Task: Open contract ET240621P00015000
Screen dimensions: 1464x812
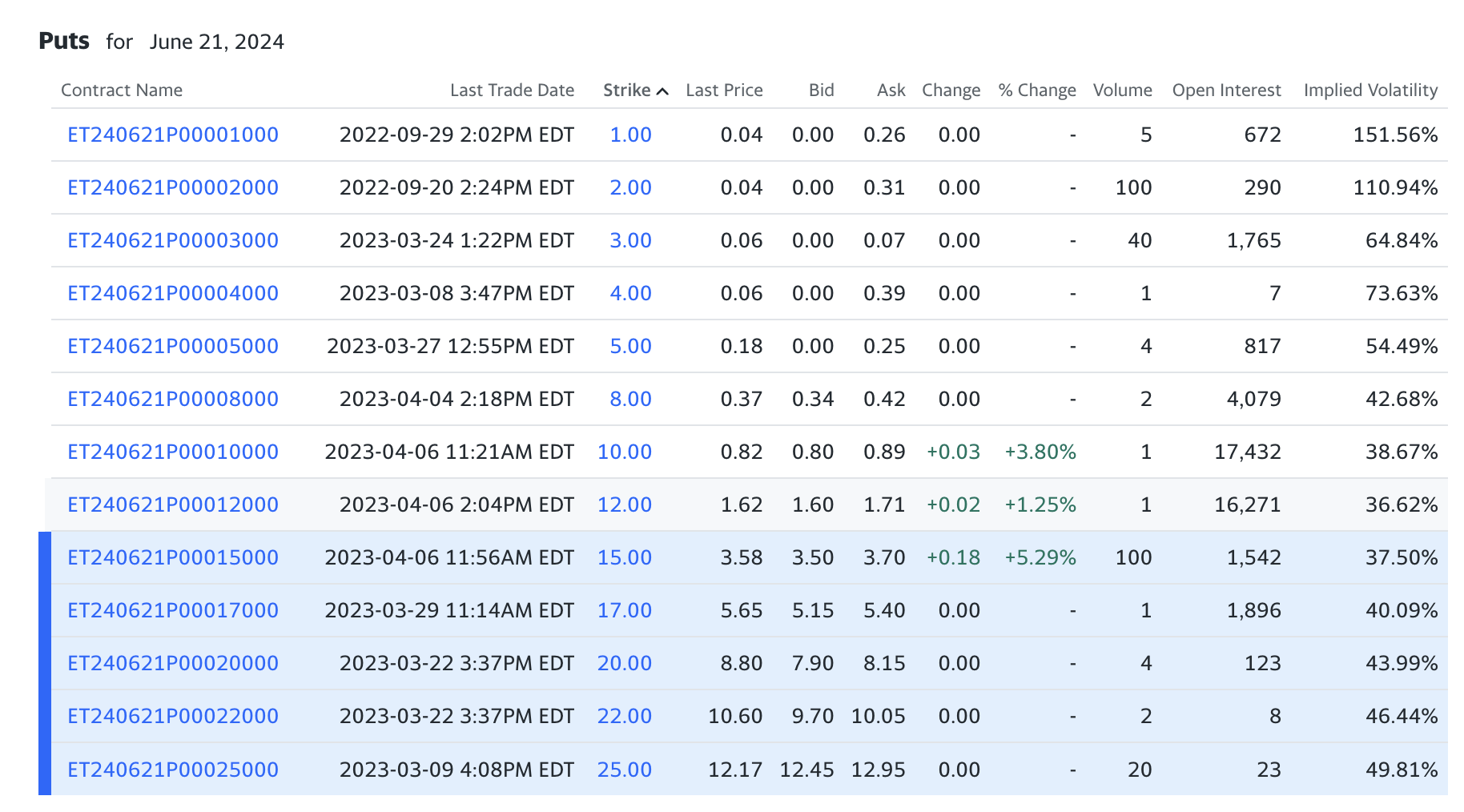Action: click(x=171, y=557)
